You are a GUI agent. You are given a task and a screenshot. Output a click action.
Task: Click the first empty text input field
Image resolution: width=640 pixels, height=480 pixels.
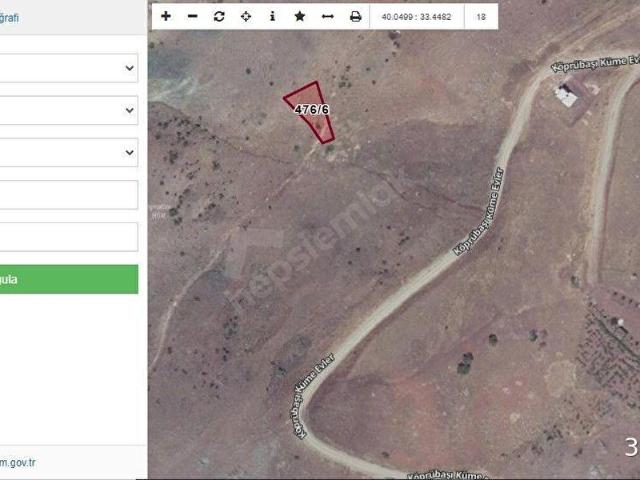coord(68,195)
